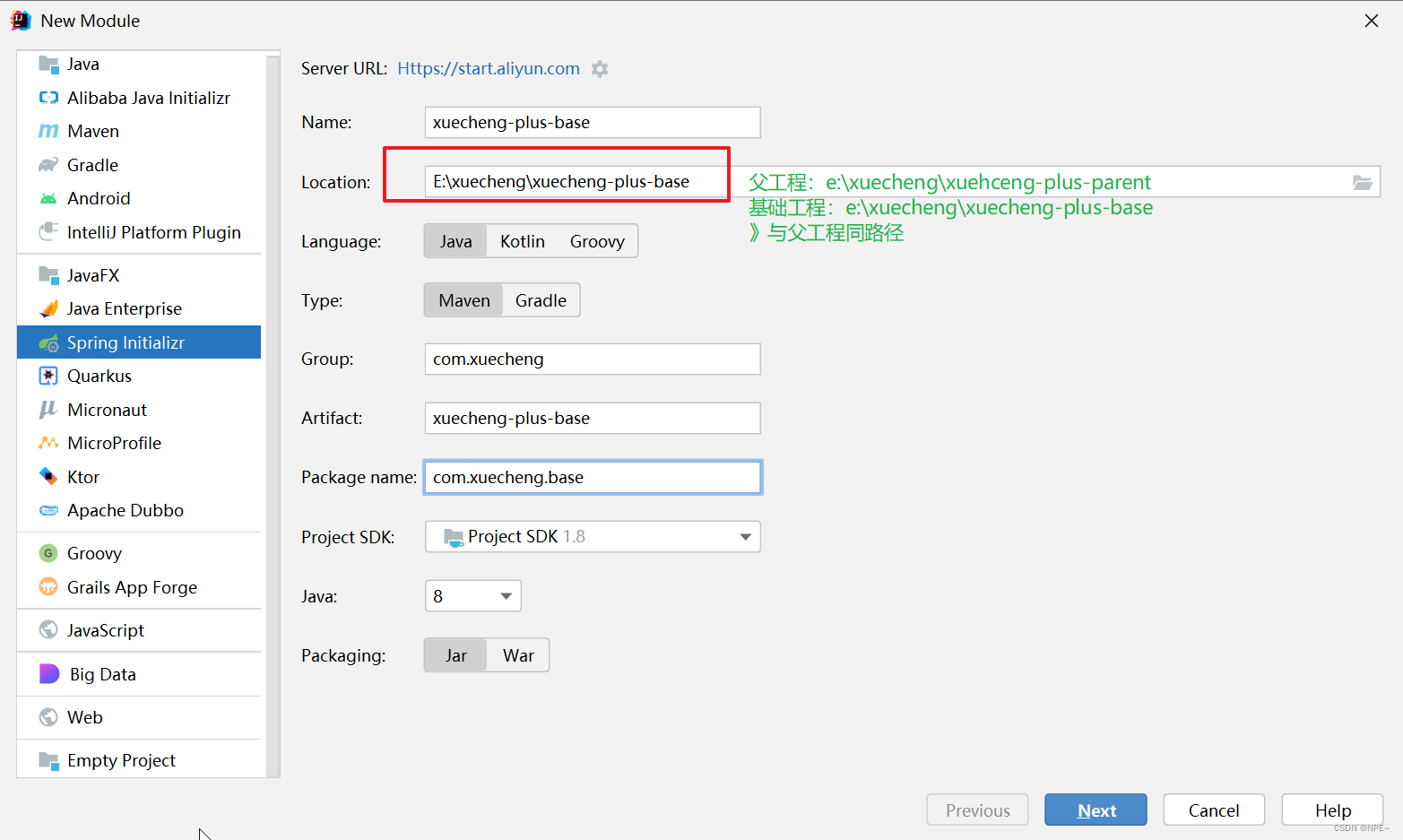Focus the Package name field

click(593, 478)
